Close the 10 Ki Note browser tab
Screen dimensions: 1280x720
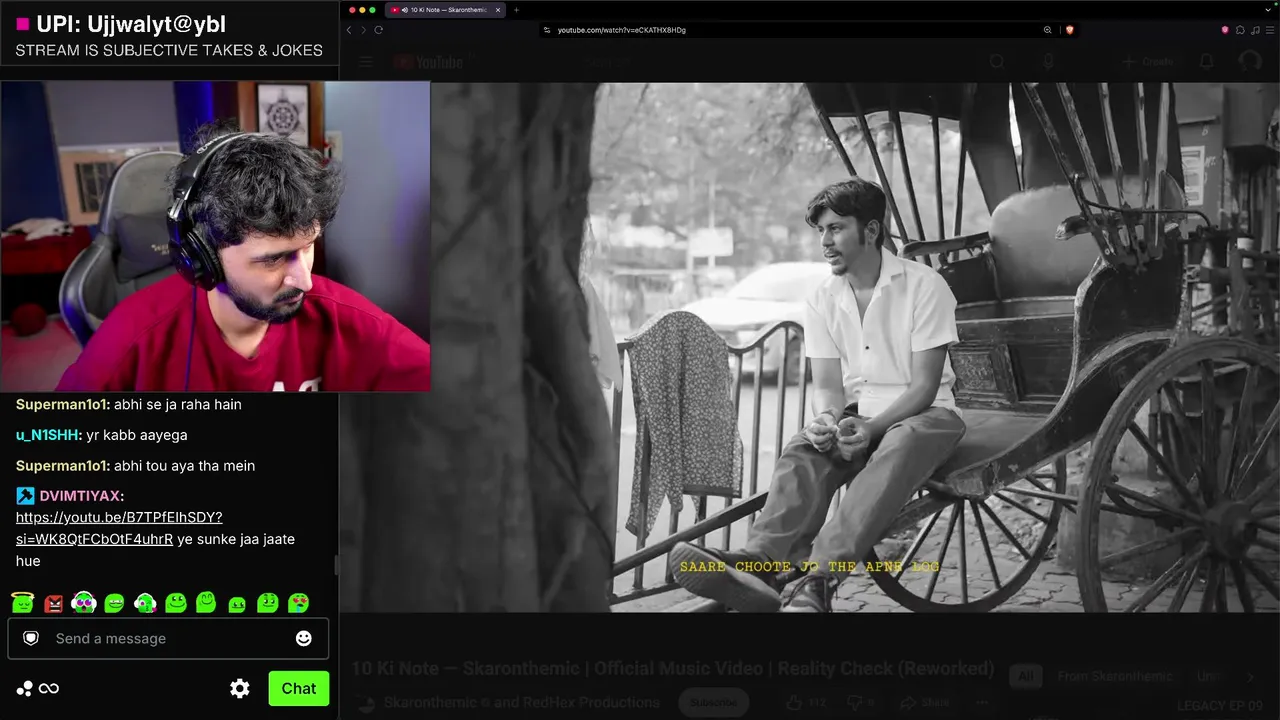point(498,10)
